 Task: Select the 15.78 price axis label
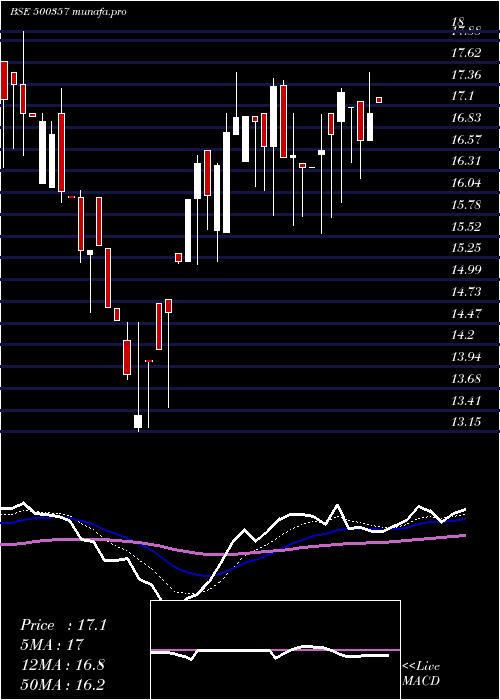(x=466, y=205)
